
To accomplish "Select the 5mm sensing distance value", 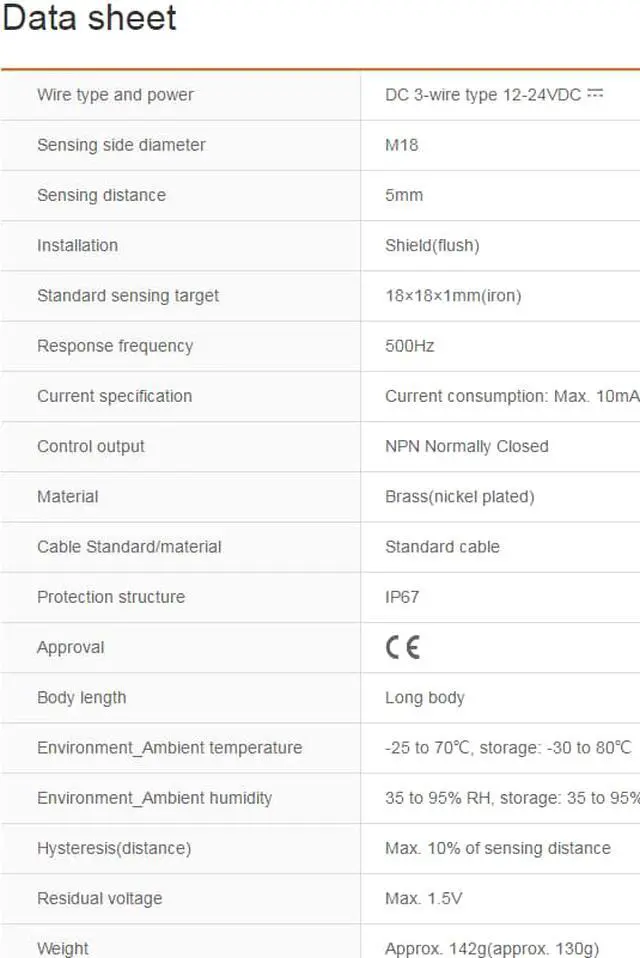I will click(404, 195).
